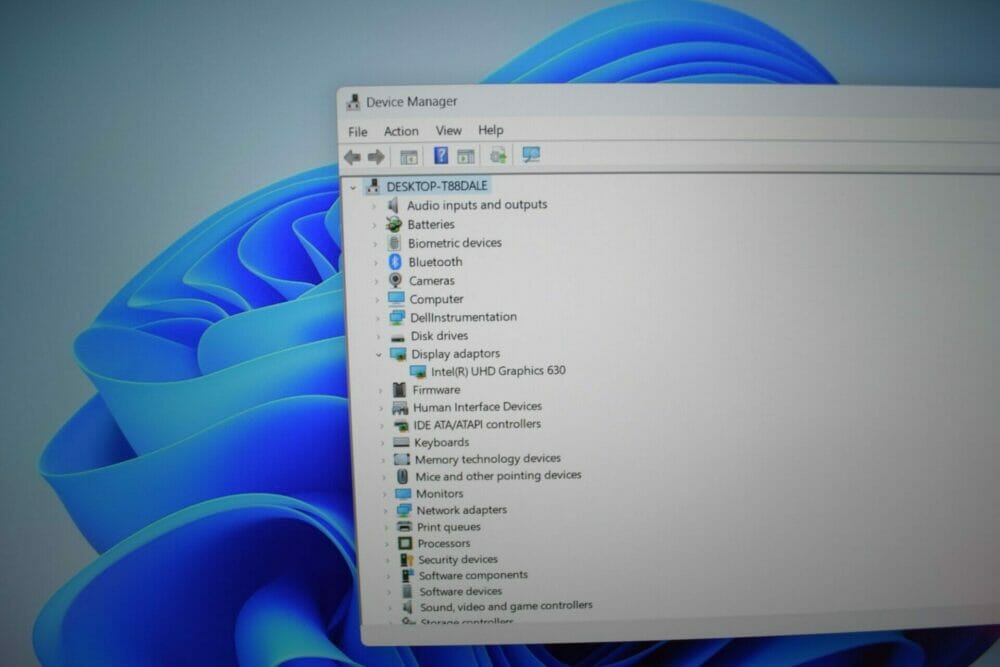Expand the Keyboards category

click(383, 443)
